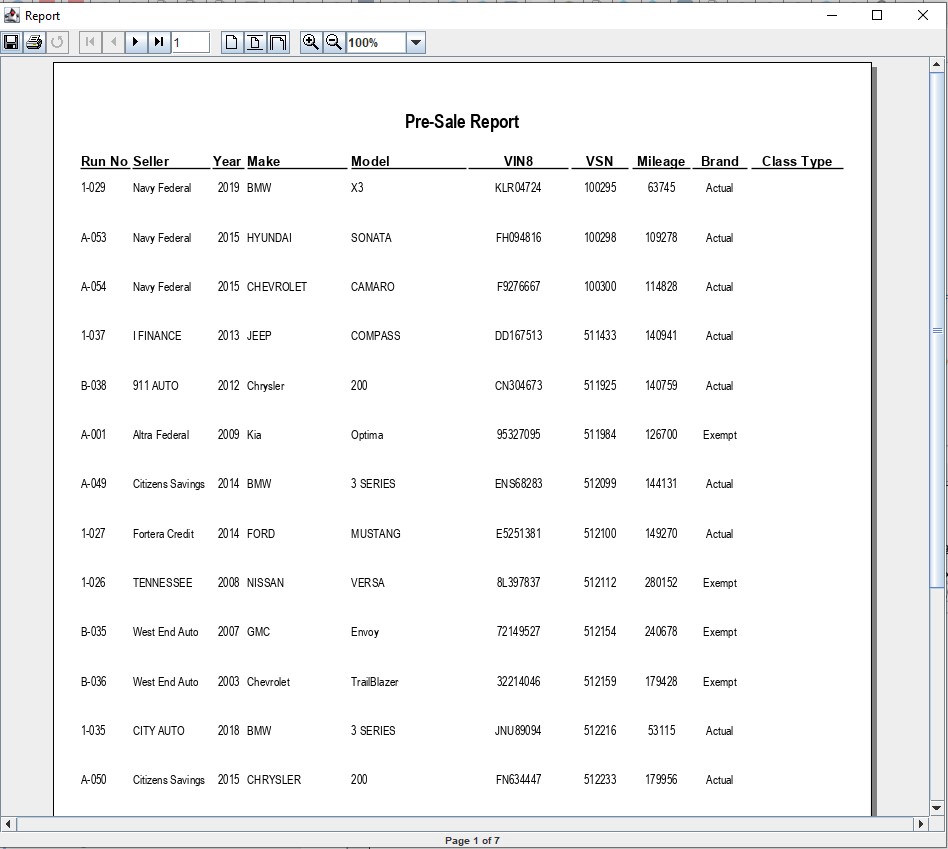Click the vertical scrollbar up arrow
This screenshot has height=849, width=948.
point(938,66)
